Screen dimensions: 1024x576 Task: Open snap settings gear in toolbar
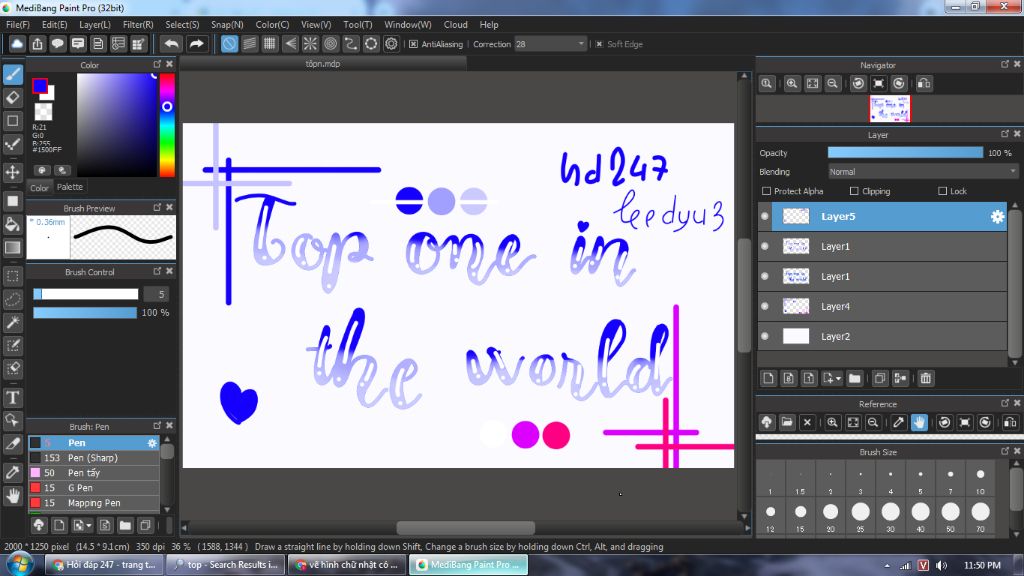[391, 44]
